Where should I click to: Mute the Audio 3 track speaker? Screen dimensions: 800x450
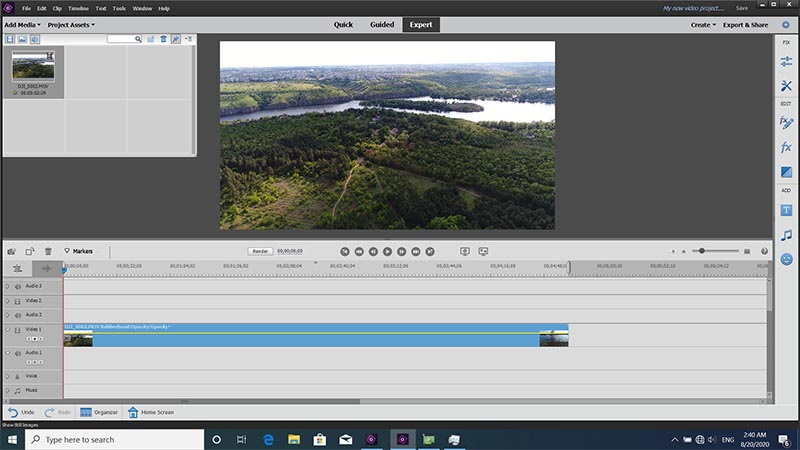point(17,286)
